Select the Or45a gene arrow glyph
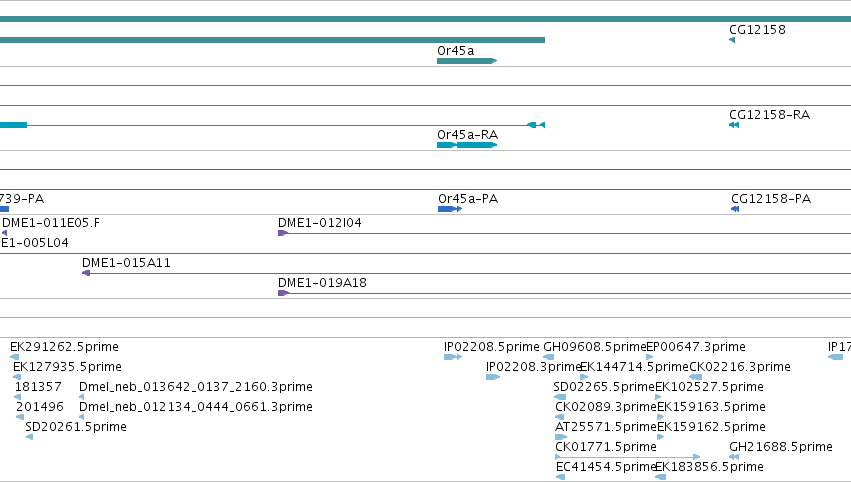This screenshot has height=482, width=851. [x=467, y=61]
